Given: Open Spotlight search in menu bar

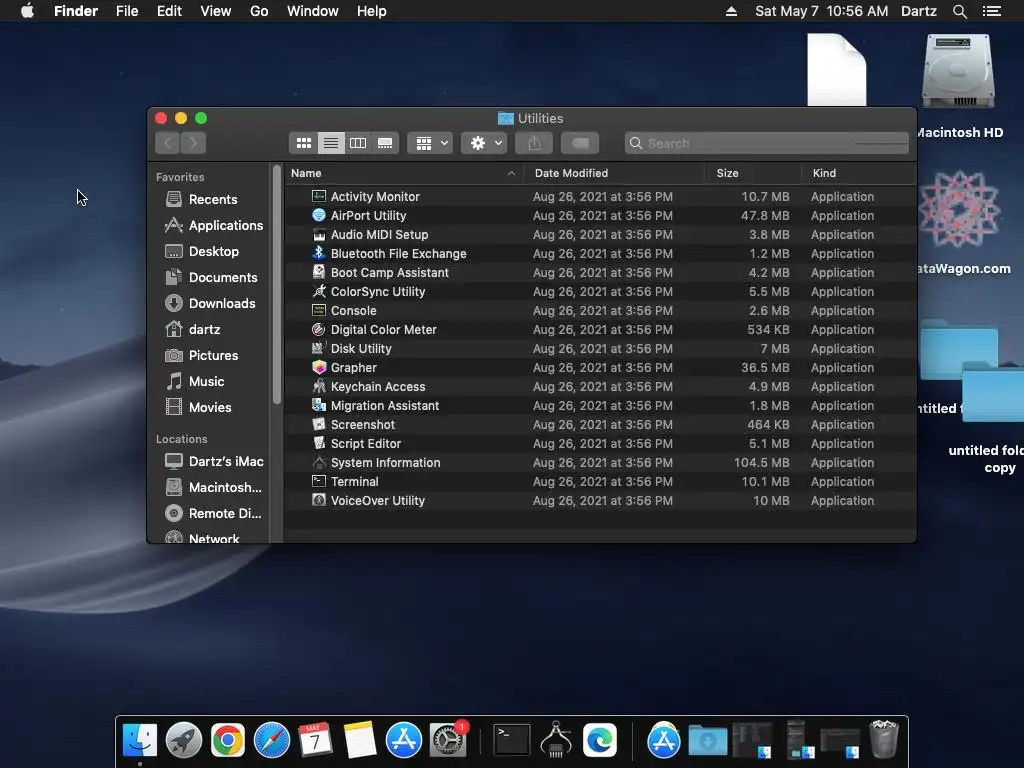Looking at the screenshot, I should [960, 11].
